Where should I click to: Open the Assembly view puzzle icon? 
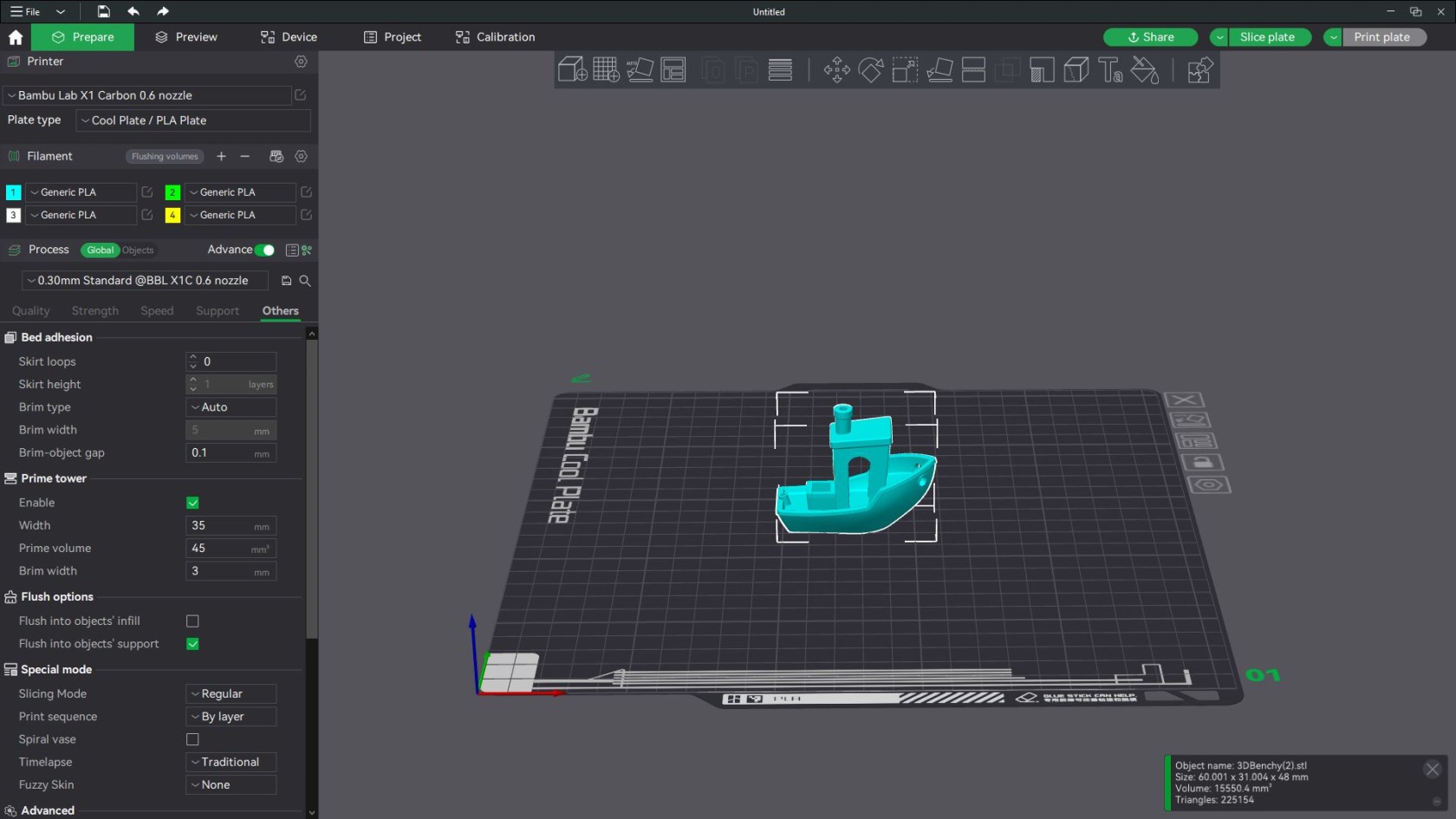[x=1199, y=69]
